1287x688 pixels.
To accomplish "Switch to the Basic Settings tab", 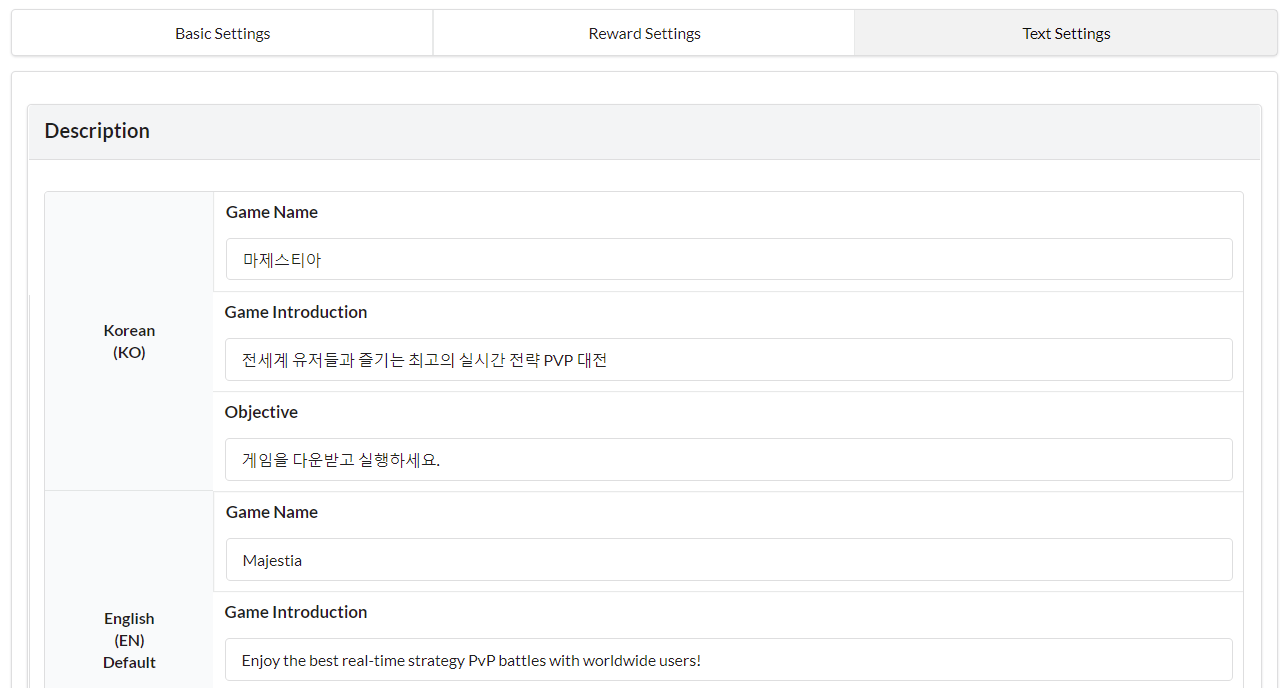I will (222, 33).
